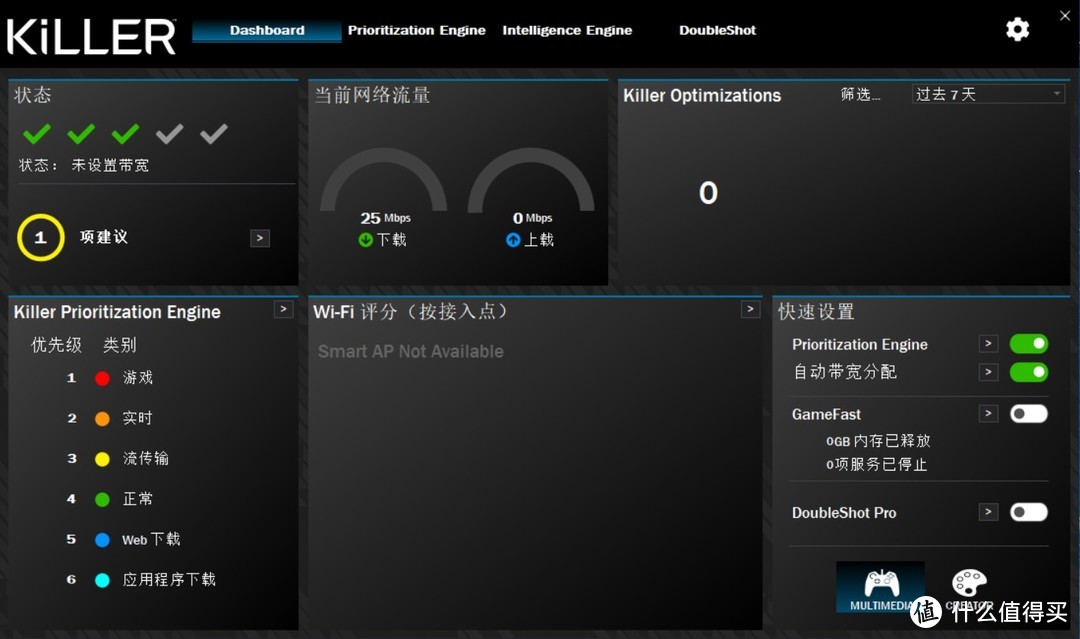Expand the Killer Prioritization Engine panel
Image resolution: width=1080 pixels, height=639 pixels.
click(283, 309)
